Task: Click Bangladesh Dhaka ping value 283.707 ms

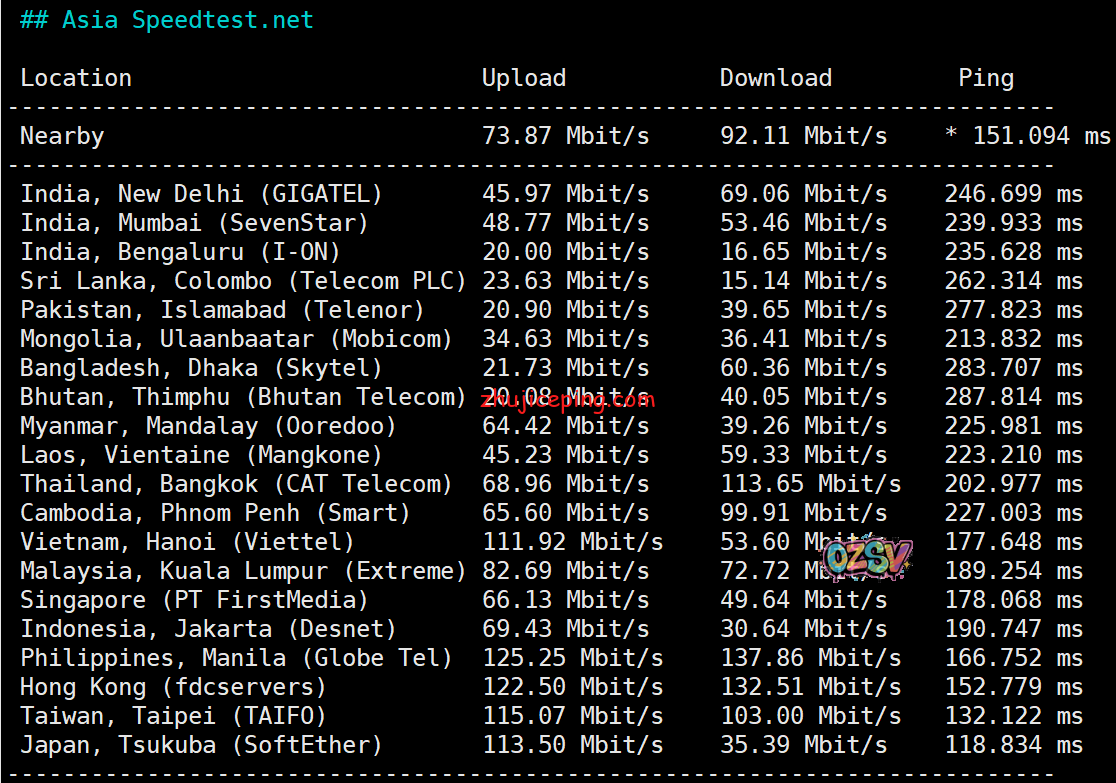Action: pos(1013,368)
